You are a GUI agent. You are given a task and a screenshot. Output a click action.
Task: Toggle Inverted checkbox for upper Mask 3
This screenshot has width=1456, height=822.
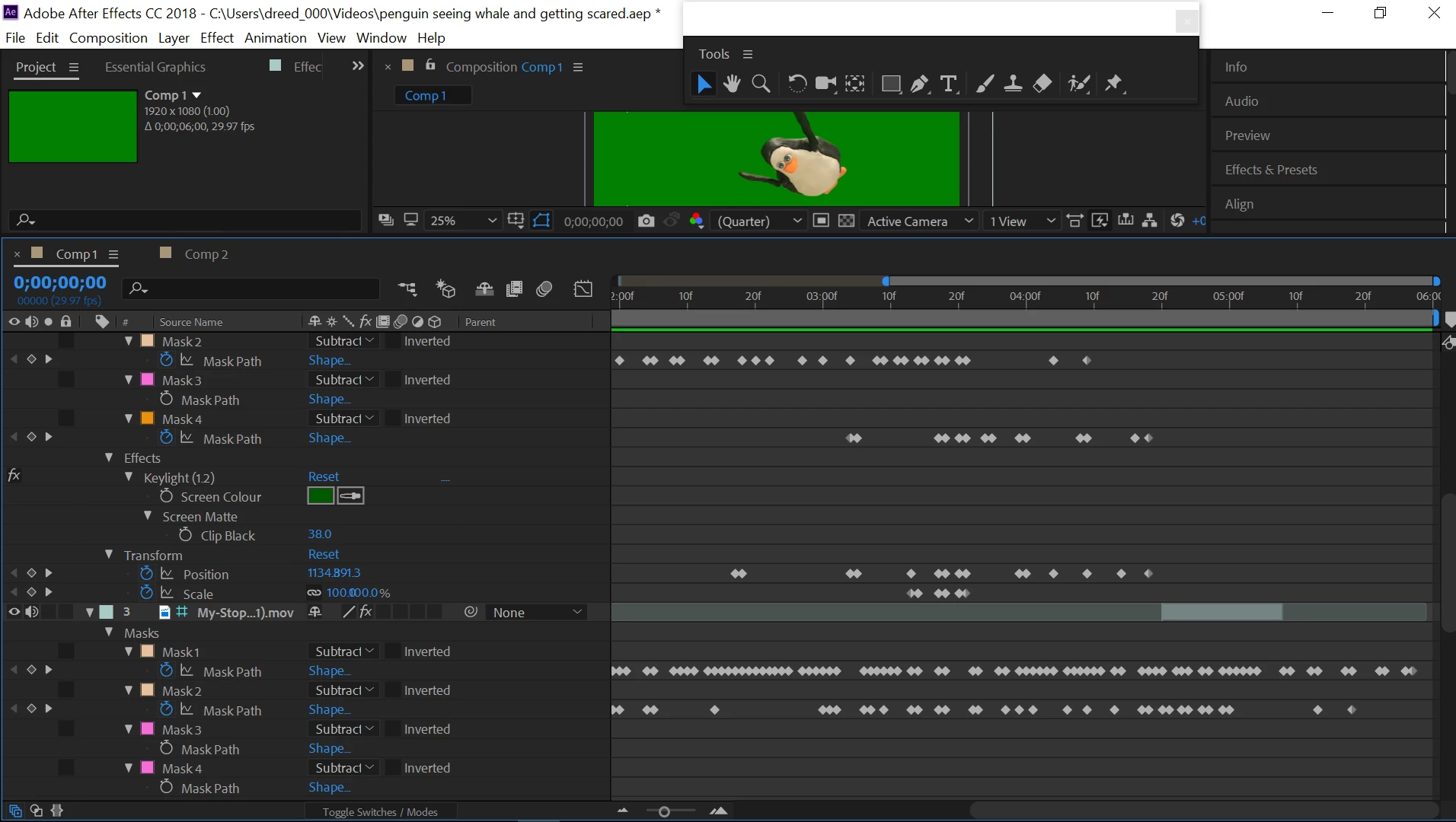(393, 381)
